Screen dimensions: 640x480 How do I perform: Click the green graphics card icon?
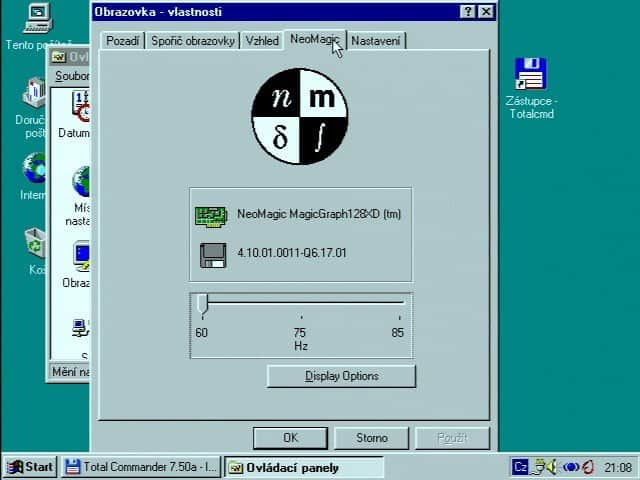click(211, 216)
